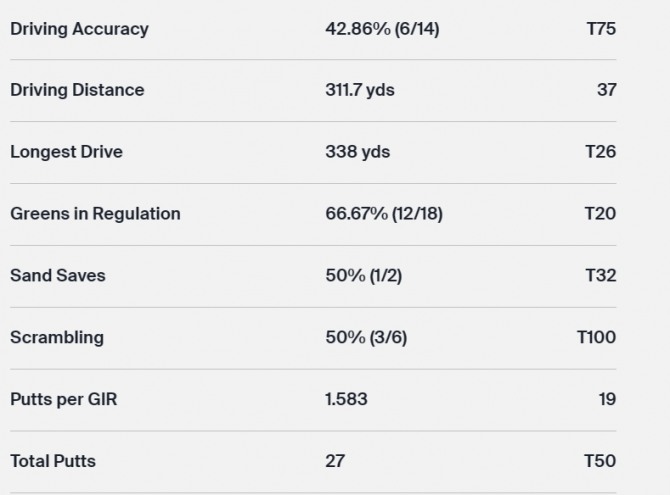Viewport: 670px width, 495px height.
Task: Click the rank 37 for Driving Distance
Action: 606,90
